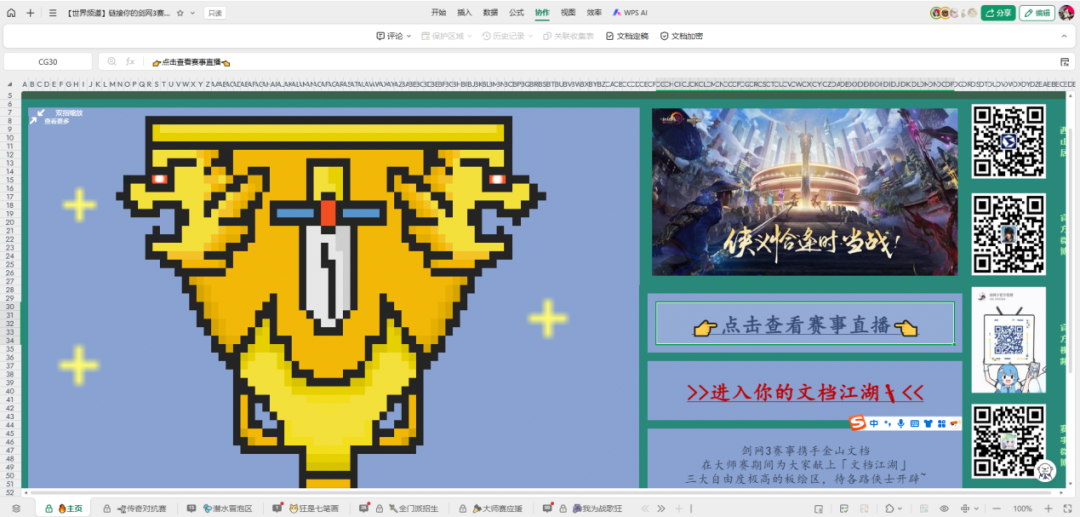Open the 插入 tab
The height and width of the screenshot is (517, 1080).
(464, 12)
